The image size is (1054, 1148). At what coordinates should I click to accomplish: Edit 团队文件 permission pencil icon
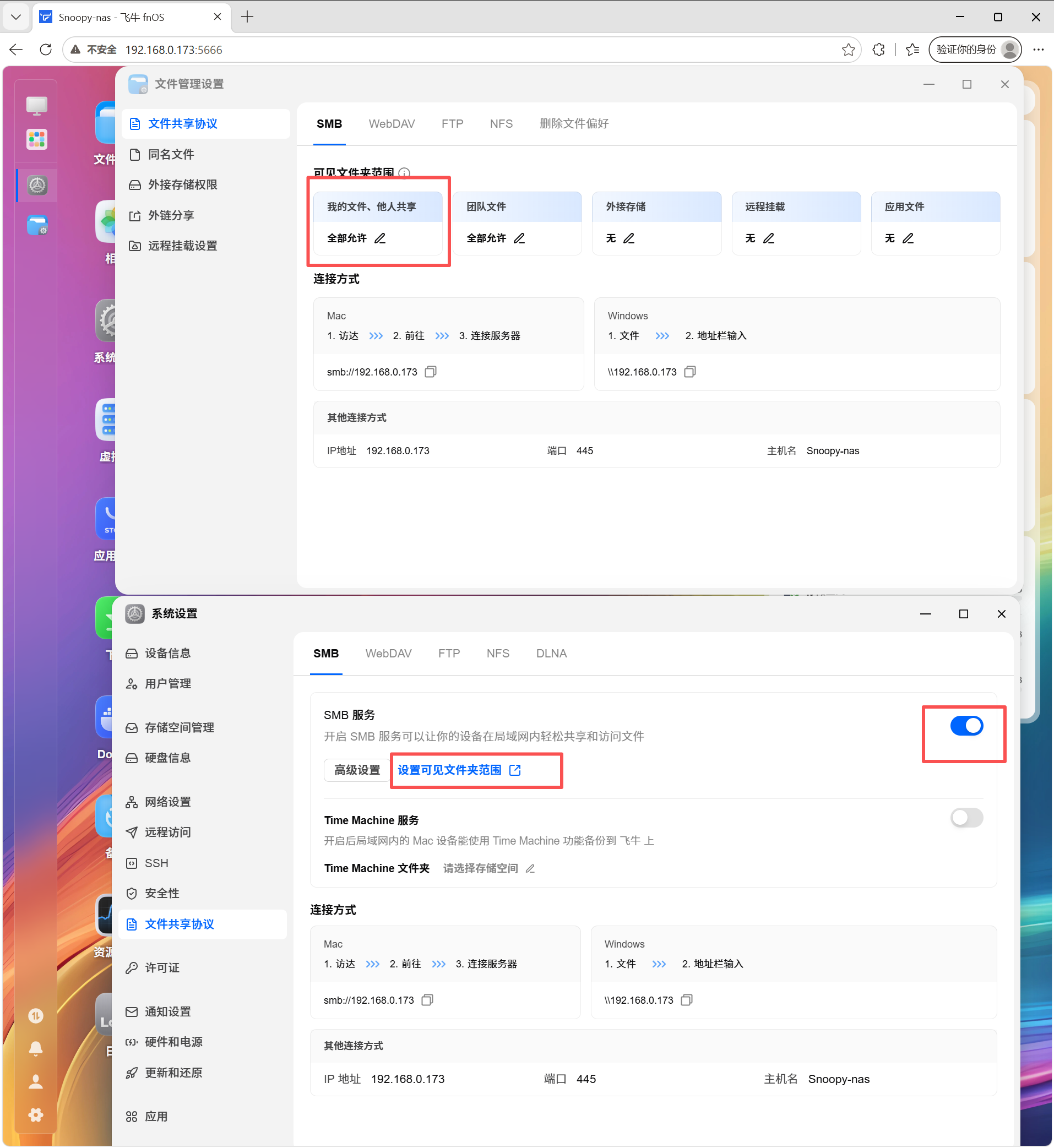point(519,238)
